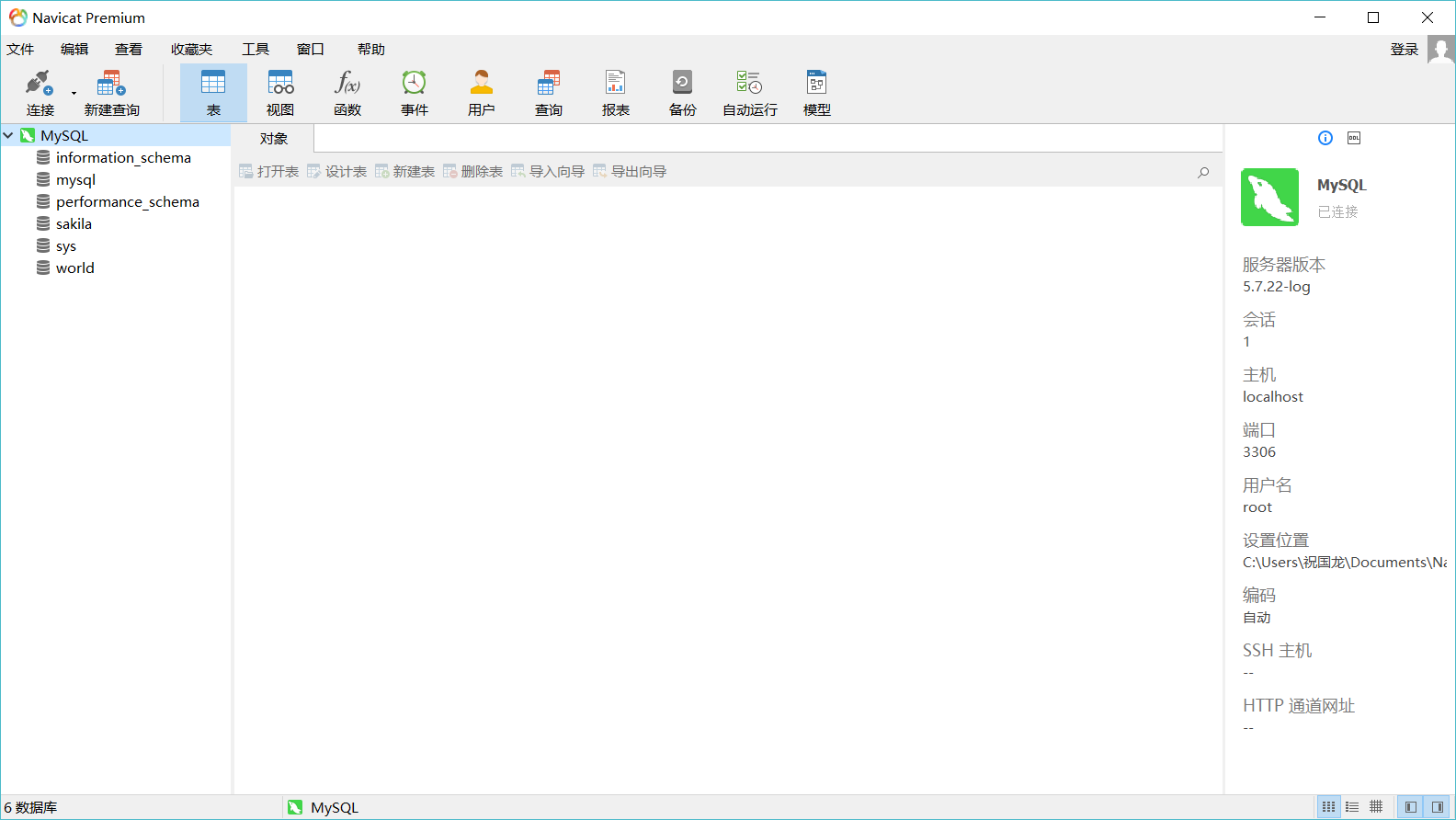Click New Table (新建表) button
This screenshot has height=820, width=1456.
(x=405, y=171)
